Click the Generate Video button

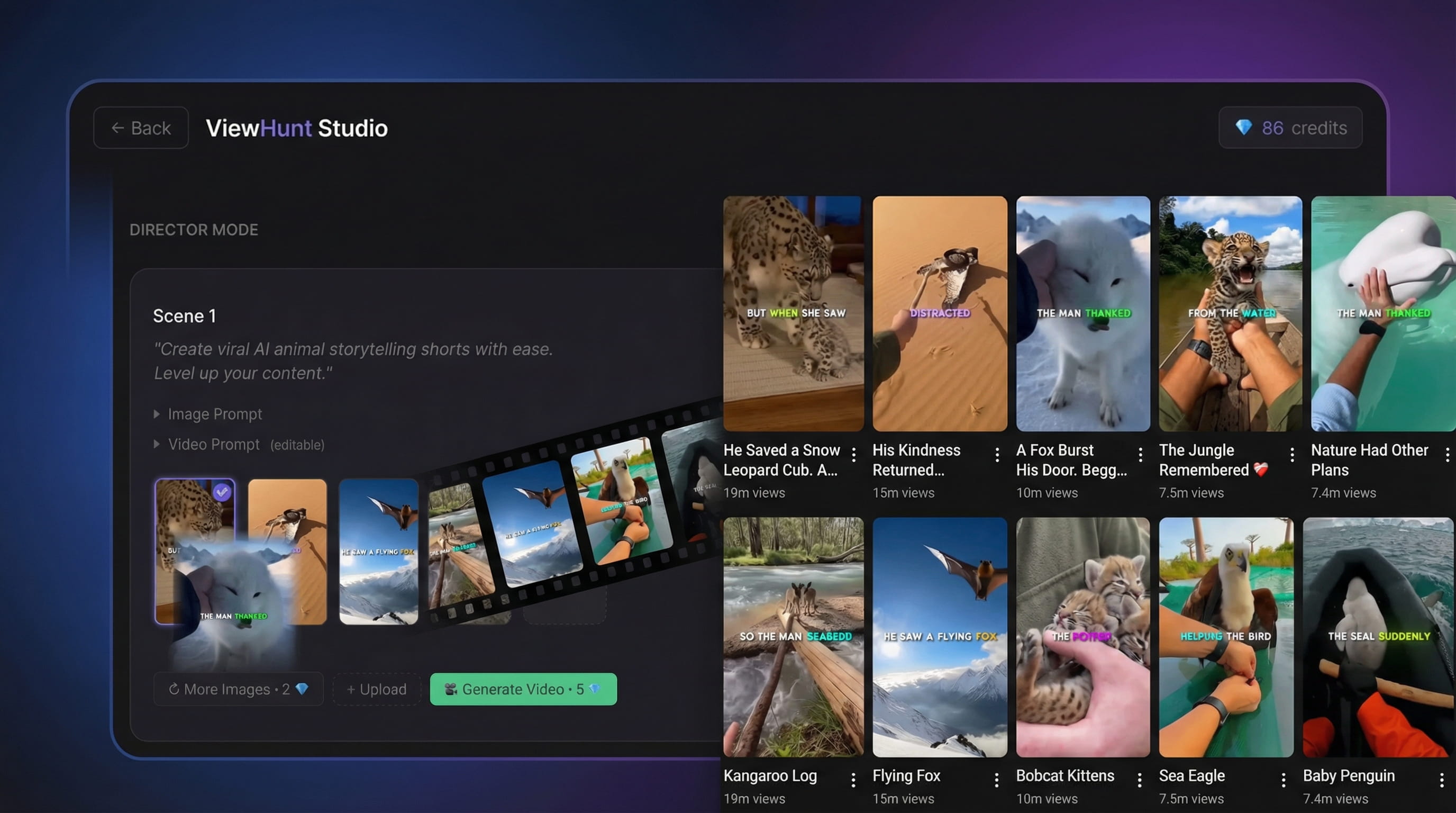pyautogui.click(x=523, y=689)
